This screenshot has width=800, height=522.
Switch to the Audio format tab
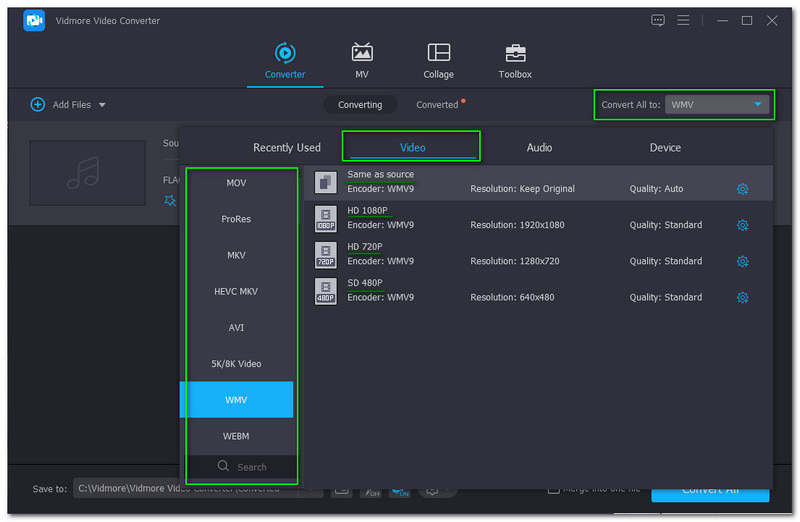[539, 147]
